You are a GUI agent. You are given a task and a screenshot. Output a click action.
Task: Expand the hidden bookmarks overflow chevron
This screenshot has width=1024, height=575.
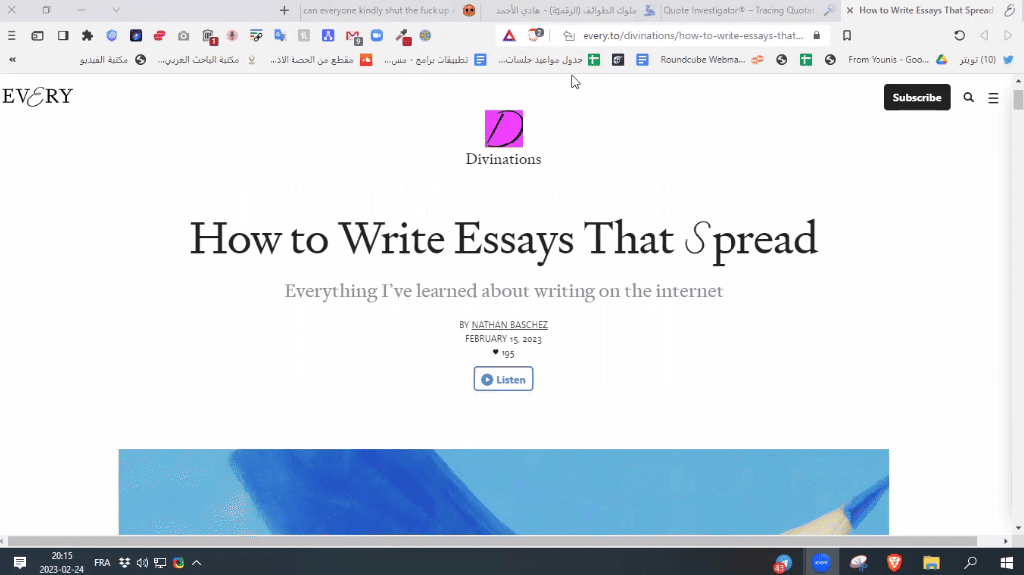point(12,60)
